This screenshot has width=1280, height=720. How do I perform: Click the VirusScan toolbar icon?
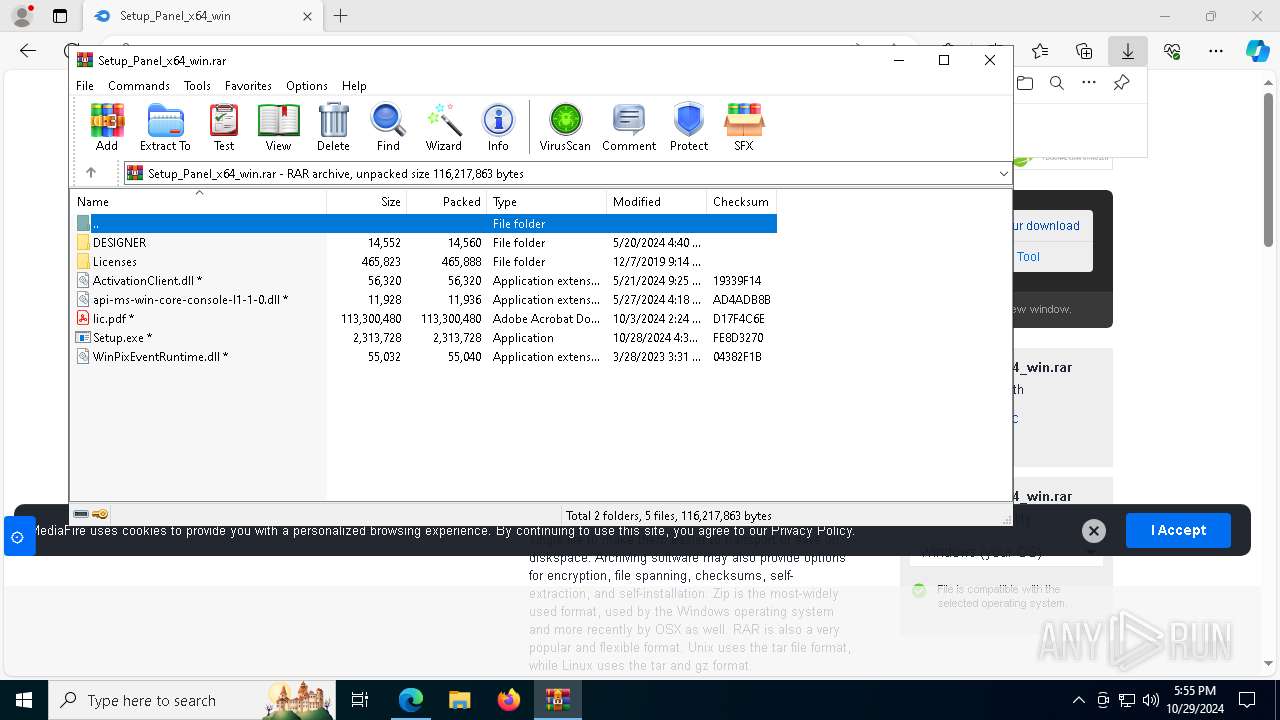[x=565, y=128]
